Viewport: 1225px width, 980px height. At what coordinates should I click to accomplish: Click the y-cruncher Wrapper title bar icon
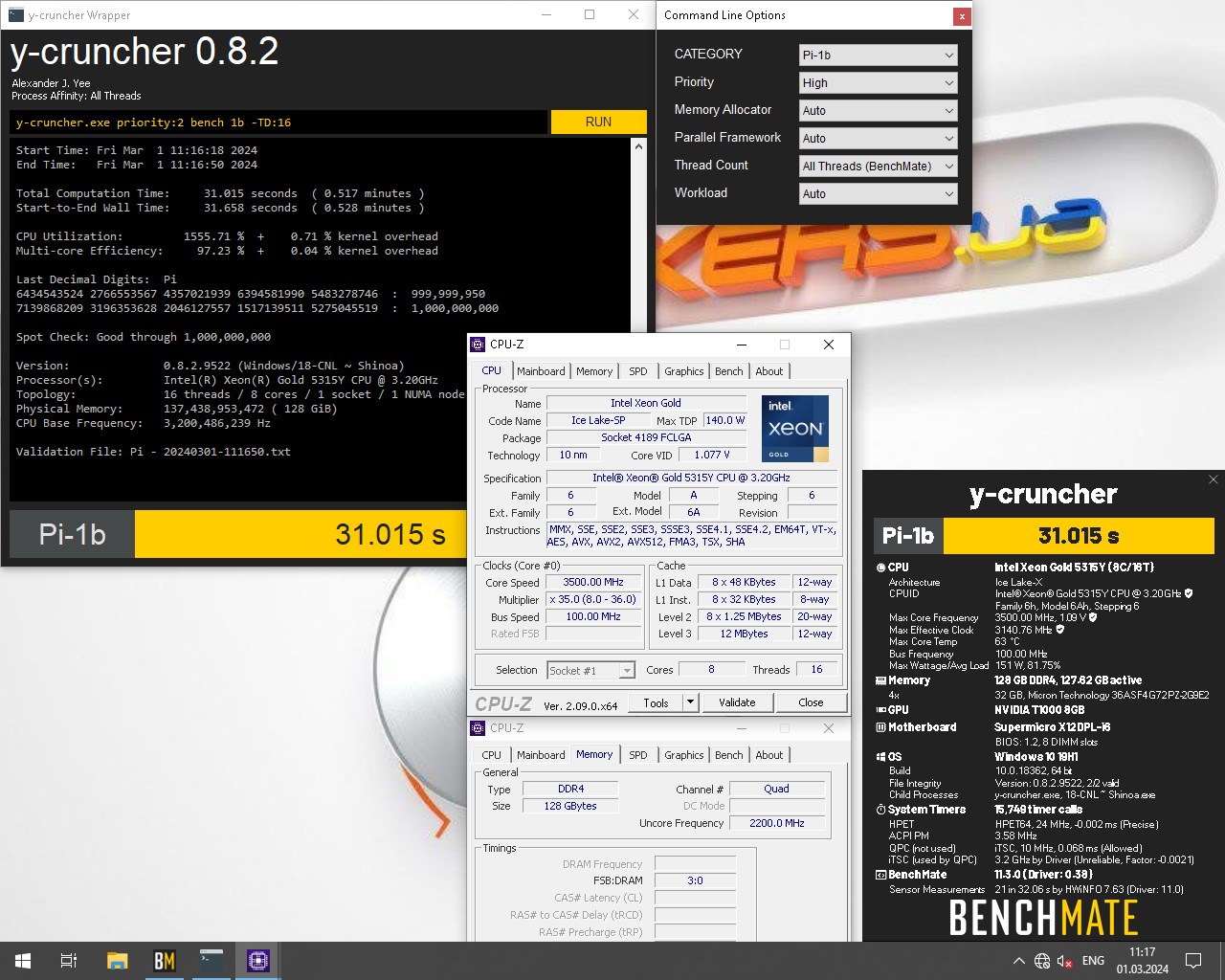[x=15, y=15]
